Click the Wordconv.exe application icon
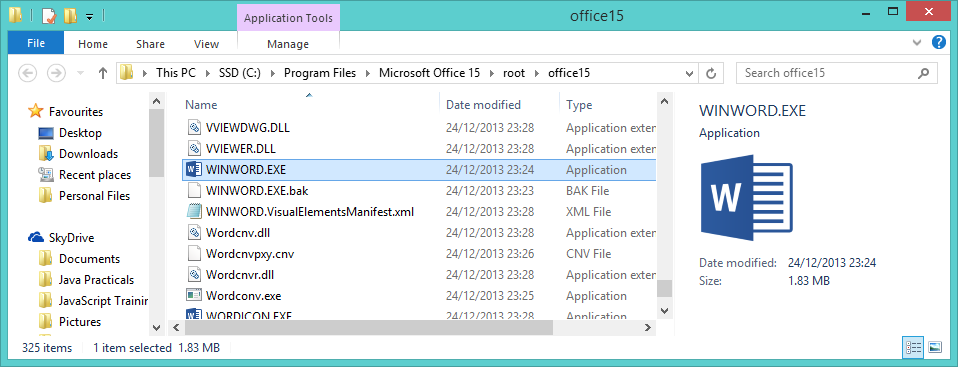This screenshot has height=367, width=958. (x=194, y=296)
